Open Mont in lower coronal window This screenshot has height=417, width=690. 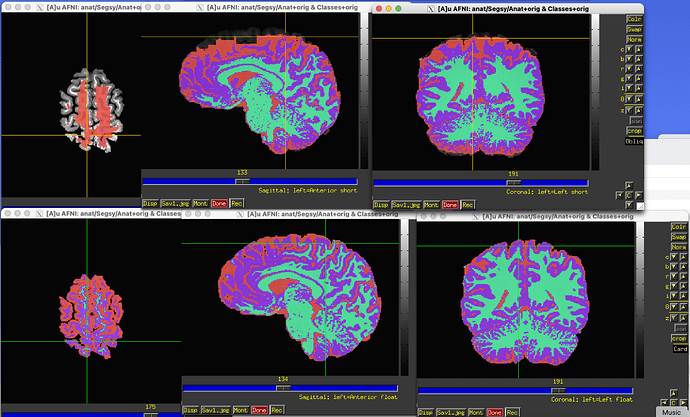[476, 413]
